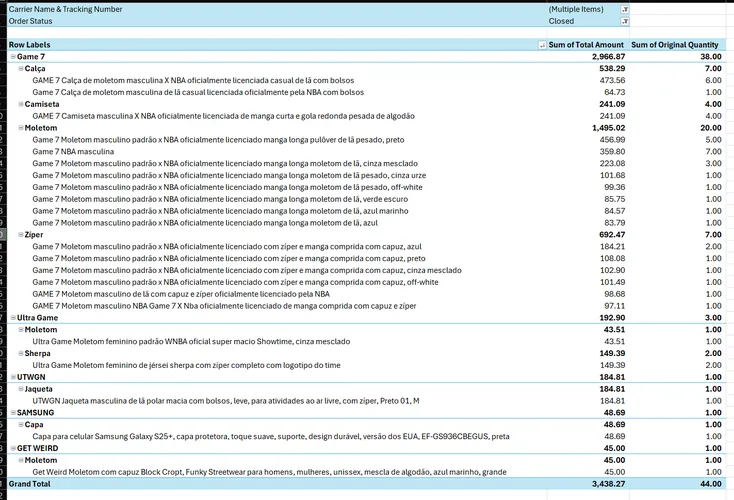Click the amount 102.90 cell
This screenshot has height=500, width=734.
point(612,271)
